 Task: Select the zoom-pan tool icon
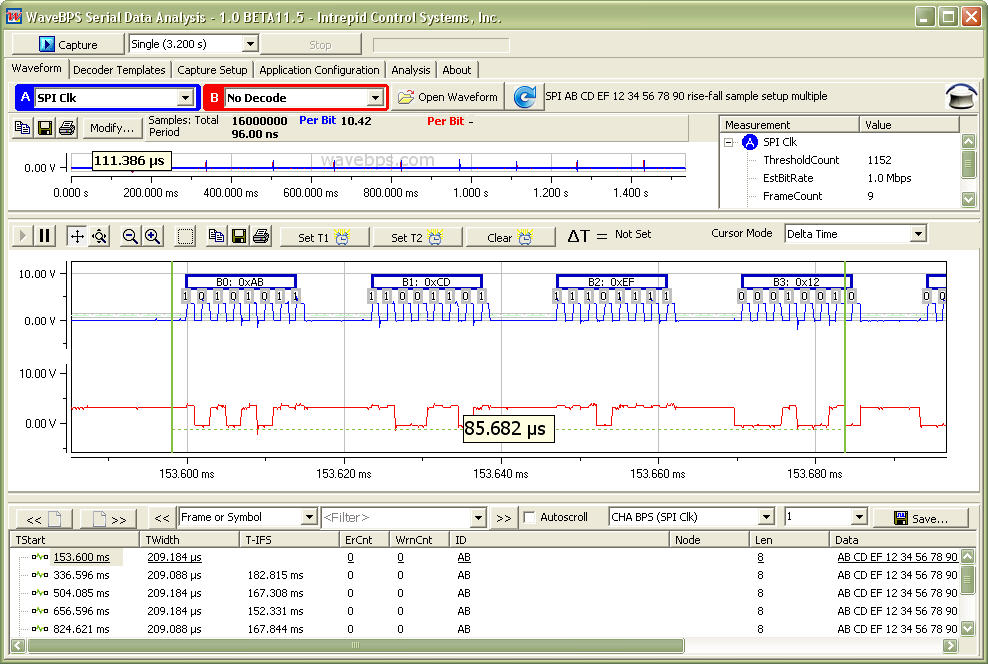[99, 236]
